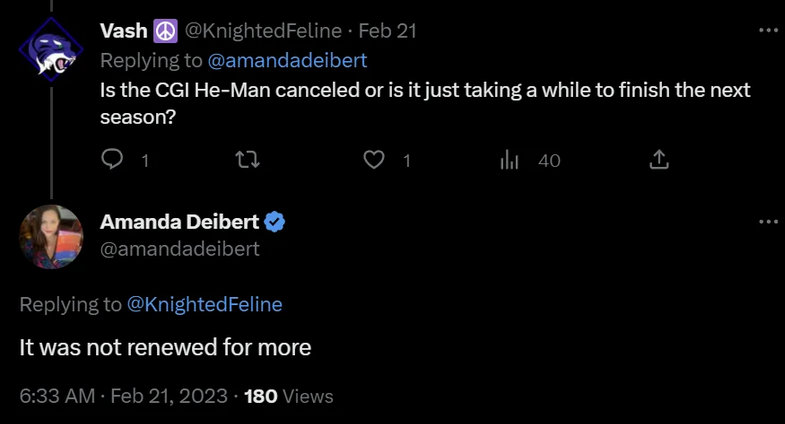Viewport: 785px width, 424px height.
Task: Like Vash's He-Man tweet
Action: 374,160
